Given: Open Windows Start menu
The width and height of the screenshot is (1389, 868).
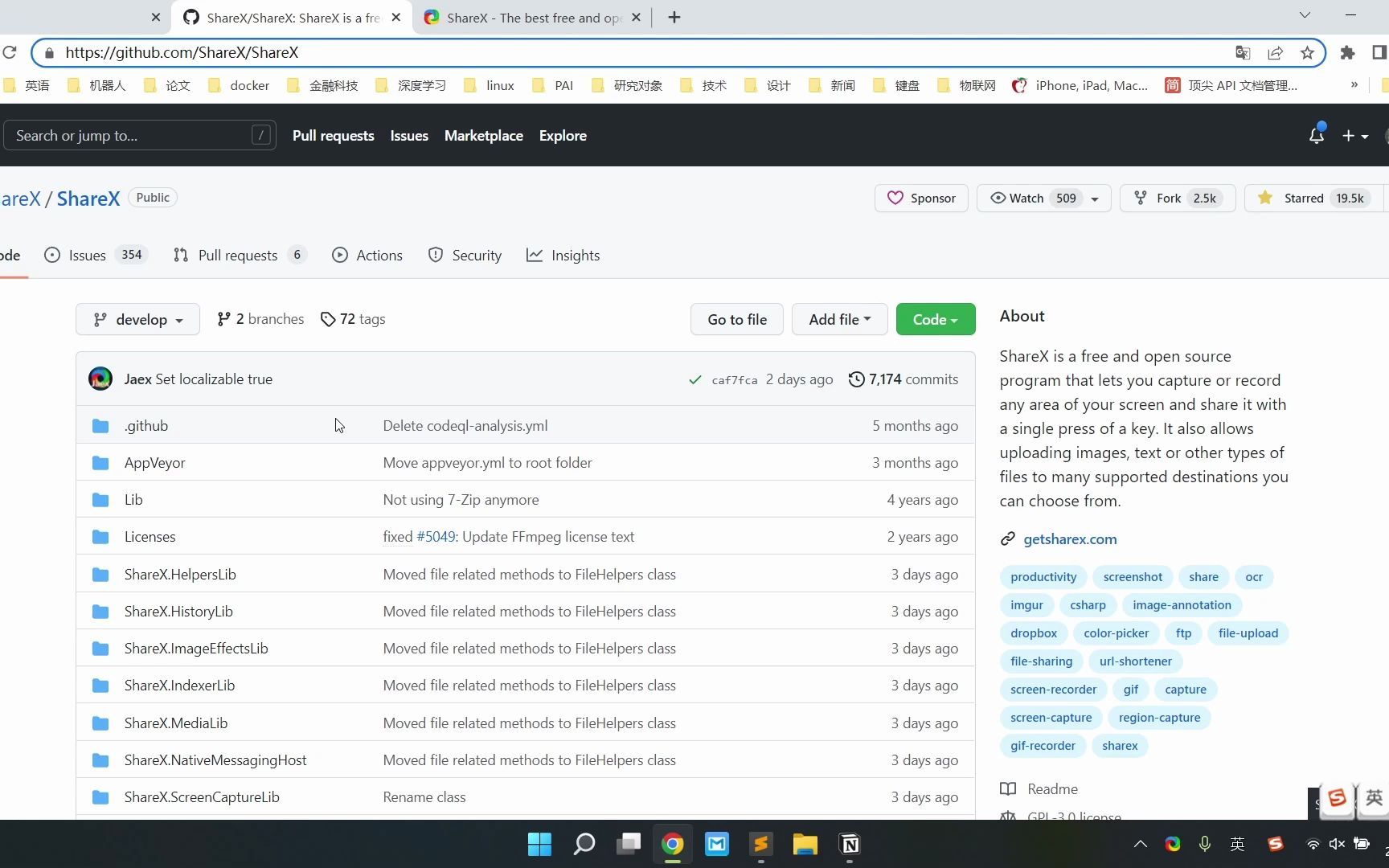Looking at the screenshot, I should pyautogui.click(x=539, y=844).
